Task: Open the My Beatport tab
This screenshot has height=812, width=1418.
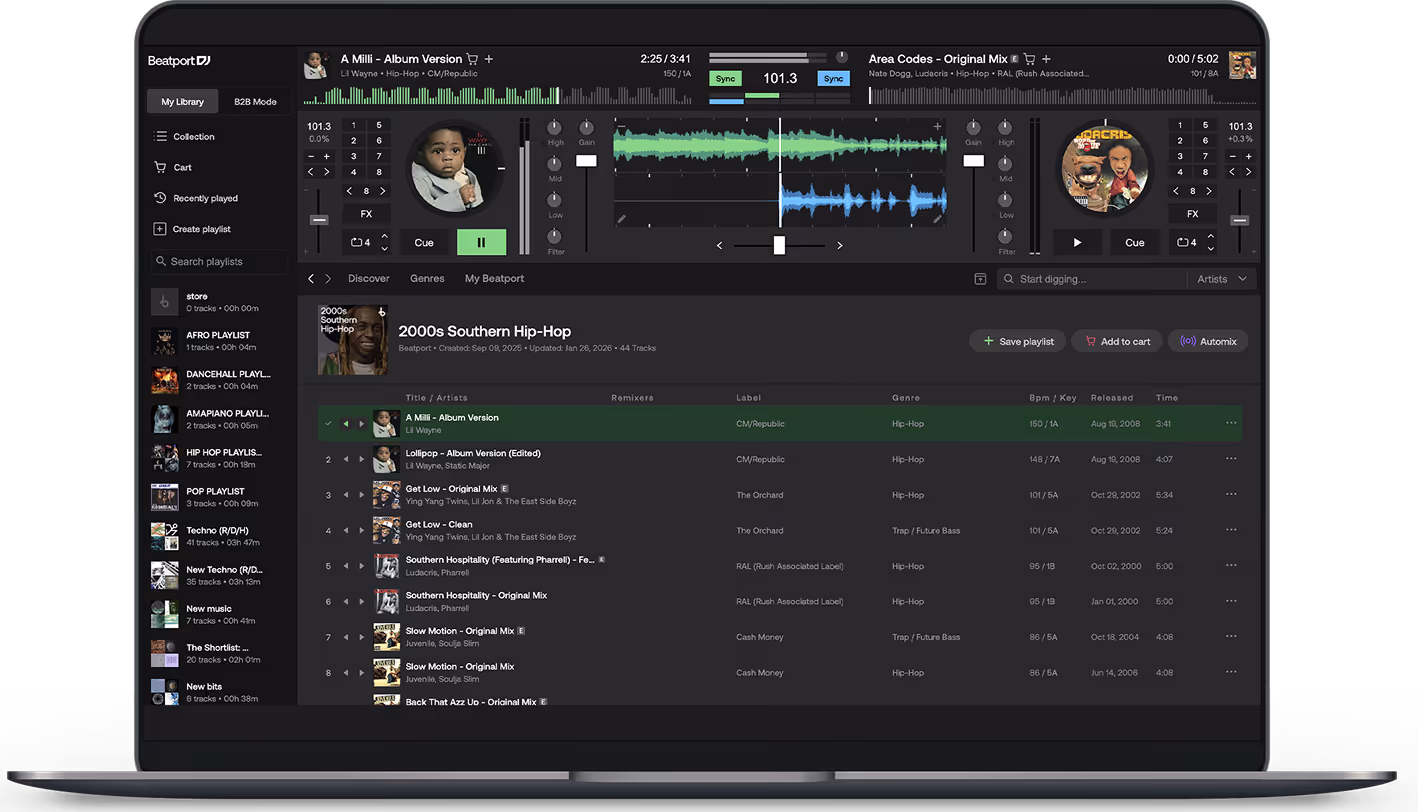Action: [494, 279]
